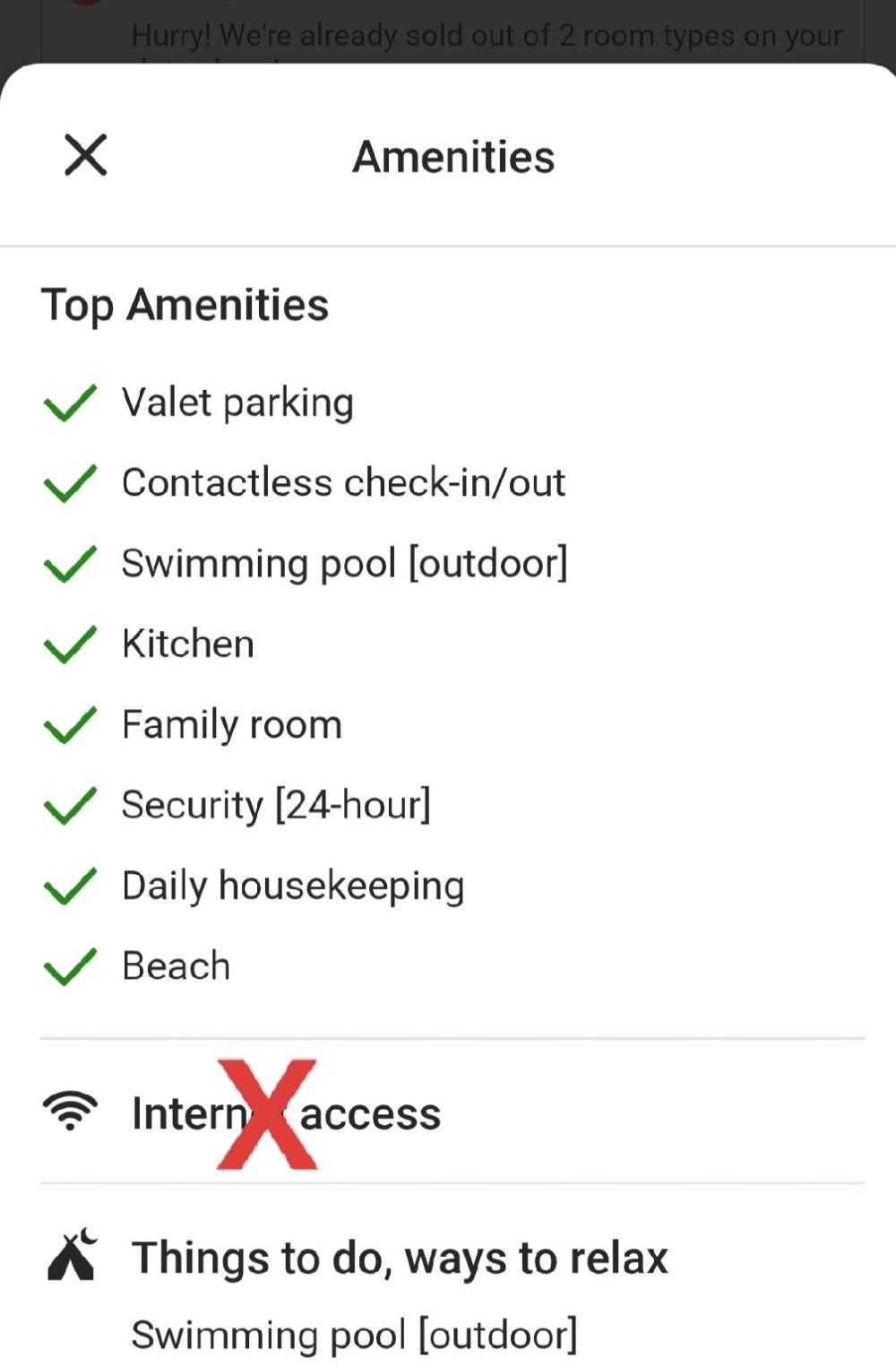This screenshot has height=1367, width=896.
Task: Click the checkmark next to Kitchen
Action: 70,645
